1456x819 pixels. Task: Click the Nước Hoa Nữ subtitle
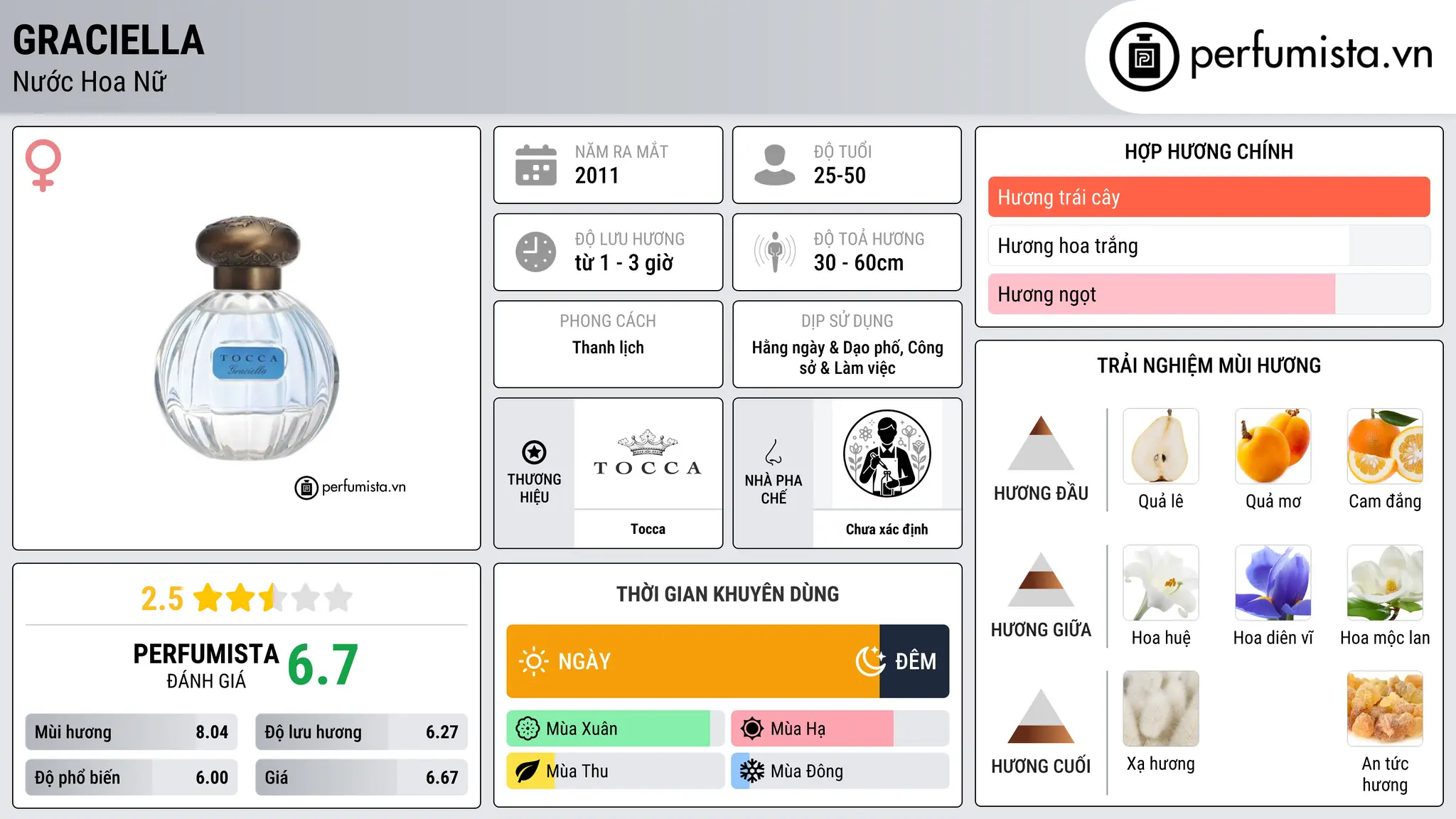pyautogui.click(x=90, y=82)
